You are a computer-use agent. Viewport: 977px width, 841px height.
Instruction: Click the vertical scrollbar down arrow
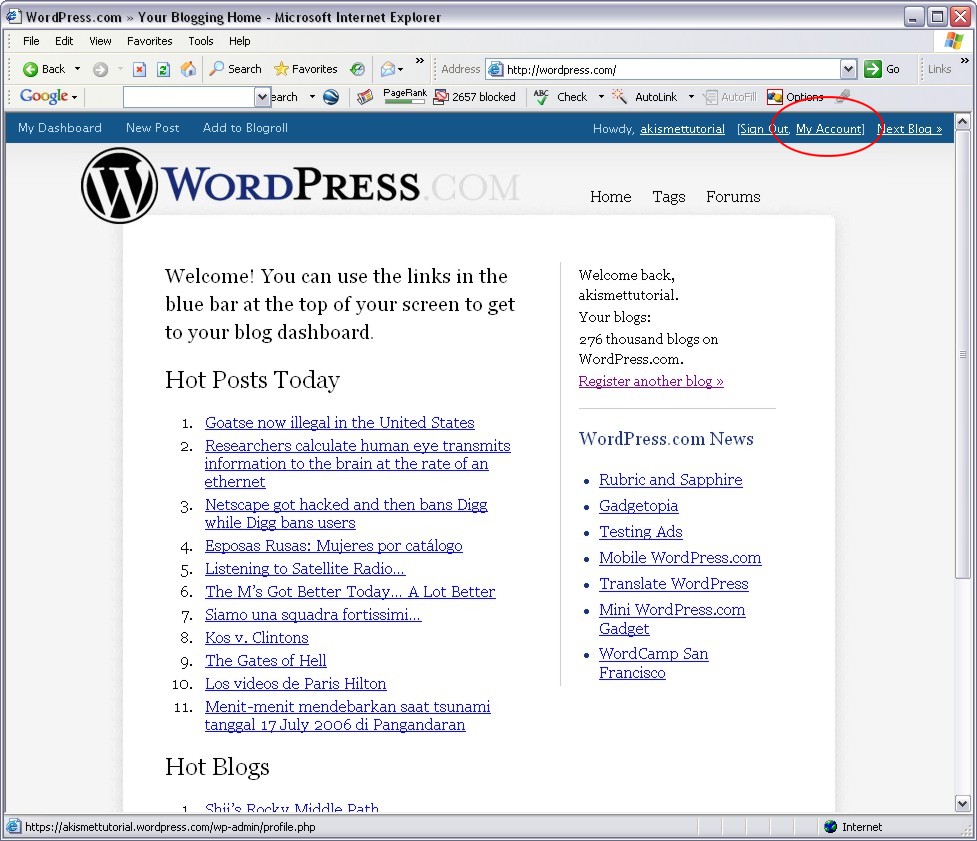click(962, 804)
